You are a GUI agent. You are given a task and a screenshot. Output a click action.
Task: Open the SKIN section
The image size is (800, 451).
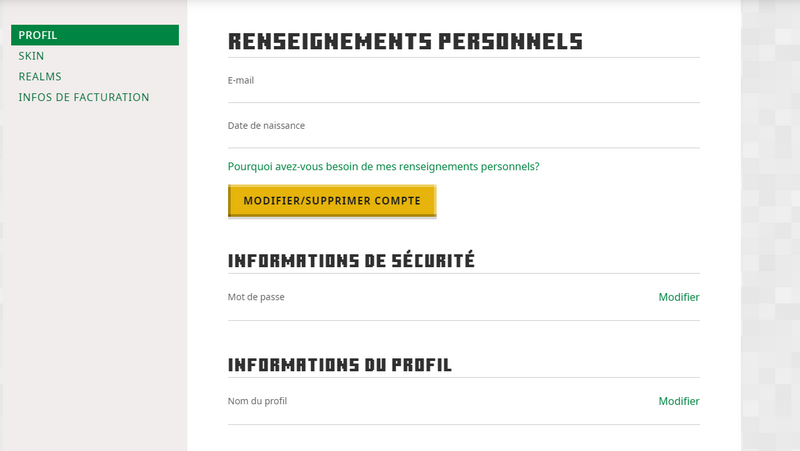click(31, 56)
